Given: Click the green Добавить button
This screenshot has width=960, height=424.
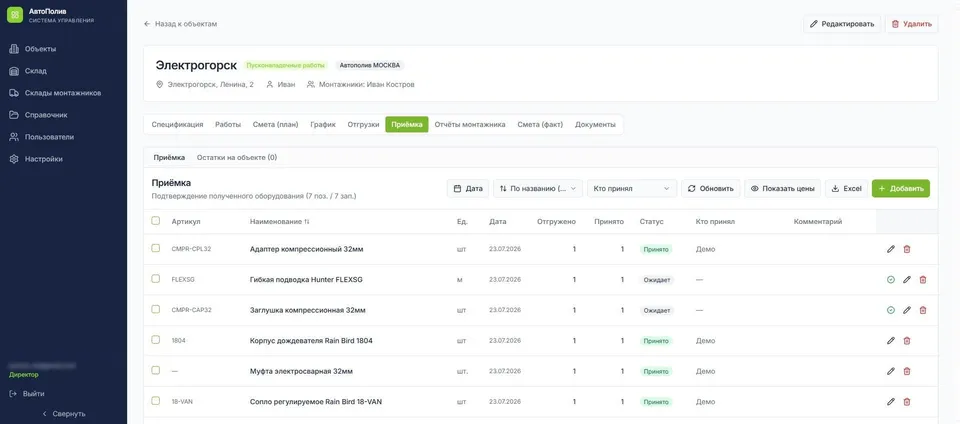Looking at the screenshot, I should coord(901,188).
